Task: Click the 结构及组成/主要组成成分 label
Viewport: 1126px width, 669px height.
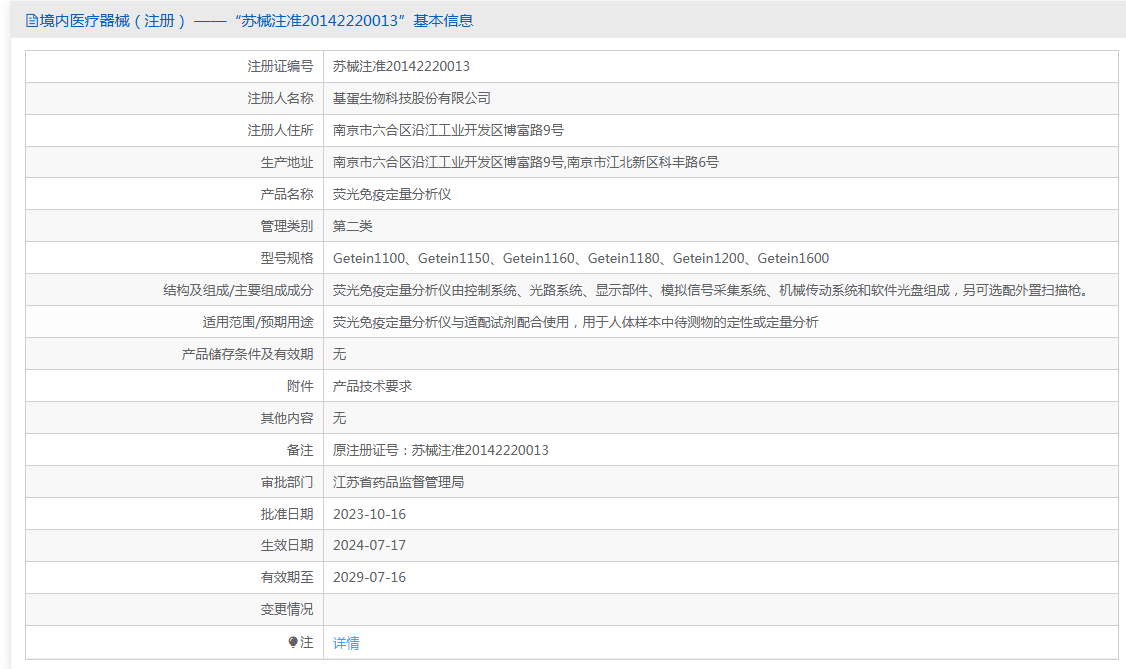Action: coord(238,290)
